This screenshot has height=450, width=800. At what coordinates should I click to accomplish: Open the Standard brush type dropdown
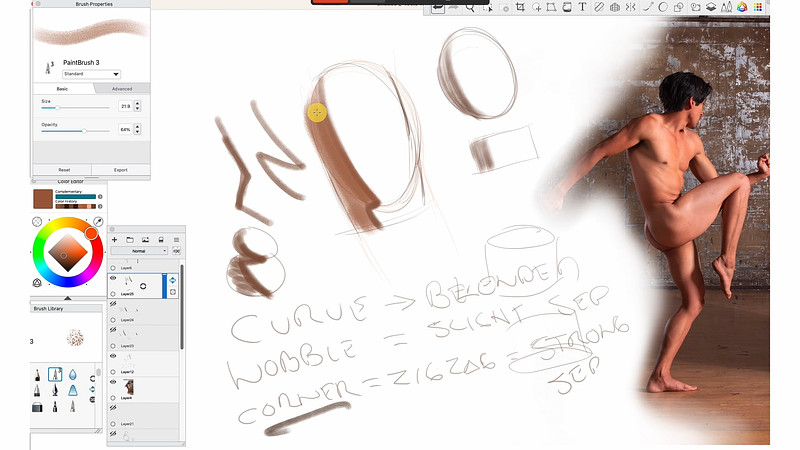click(91, 74)
